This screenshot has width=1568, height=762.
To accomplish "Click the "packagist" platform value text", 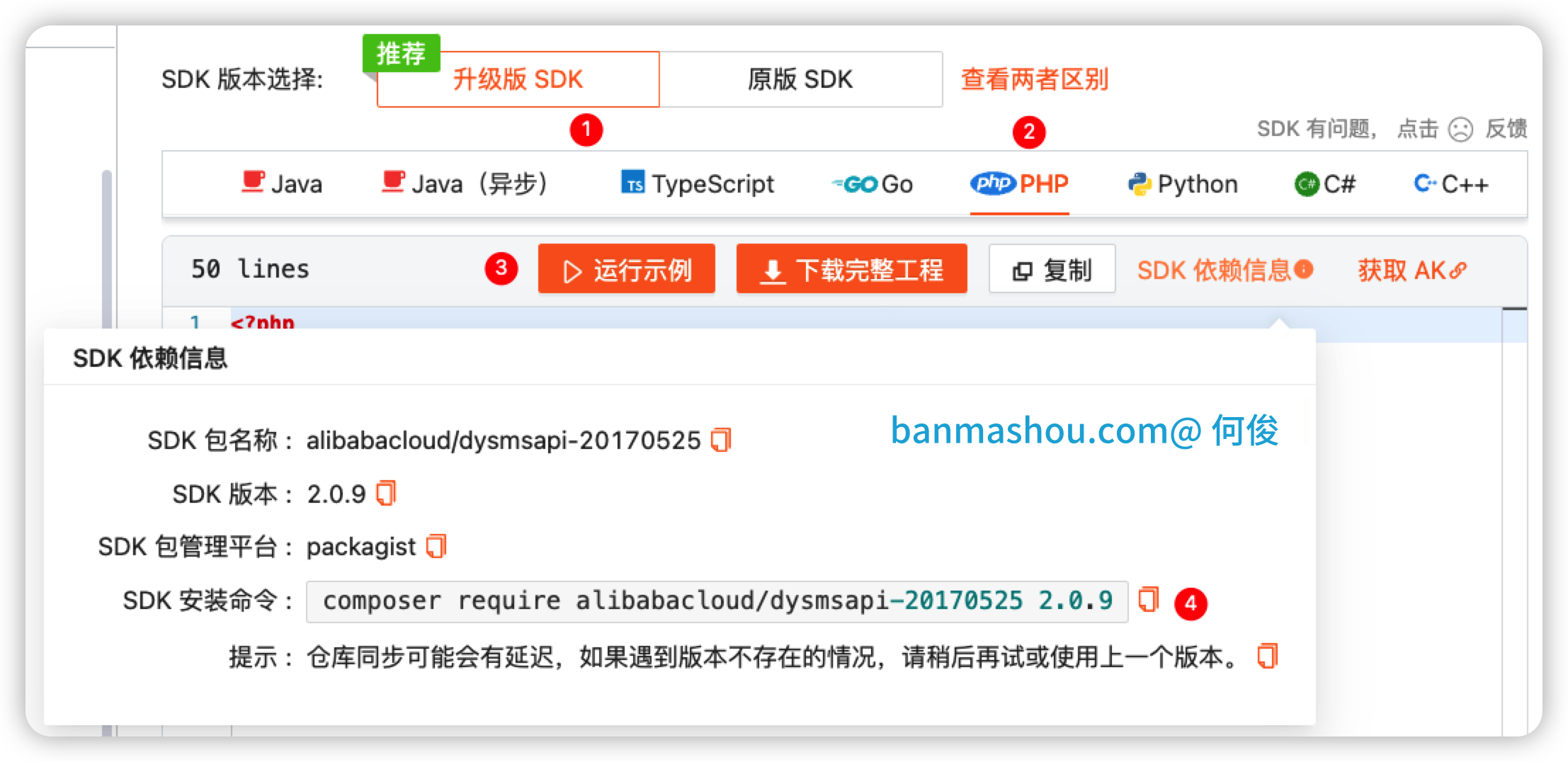I will [x=360, y=547].
